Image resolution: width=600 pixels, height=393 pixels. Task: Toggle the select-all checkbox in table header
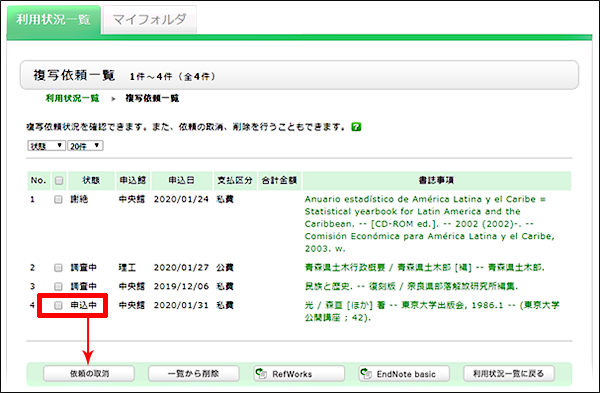[x=59, y=180]
